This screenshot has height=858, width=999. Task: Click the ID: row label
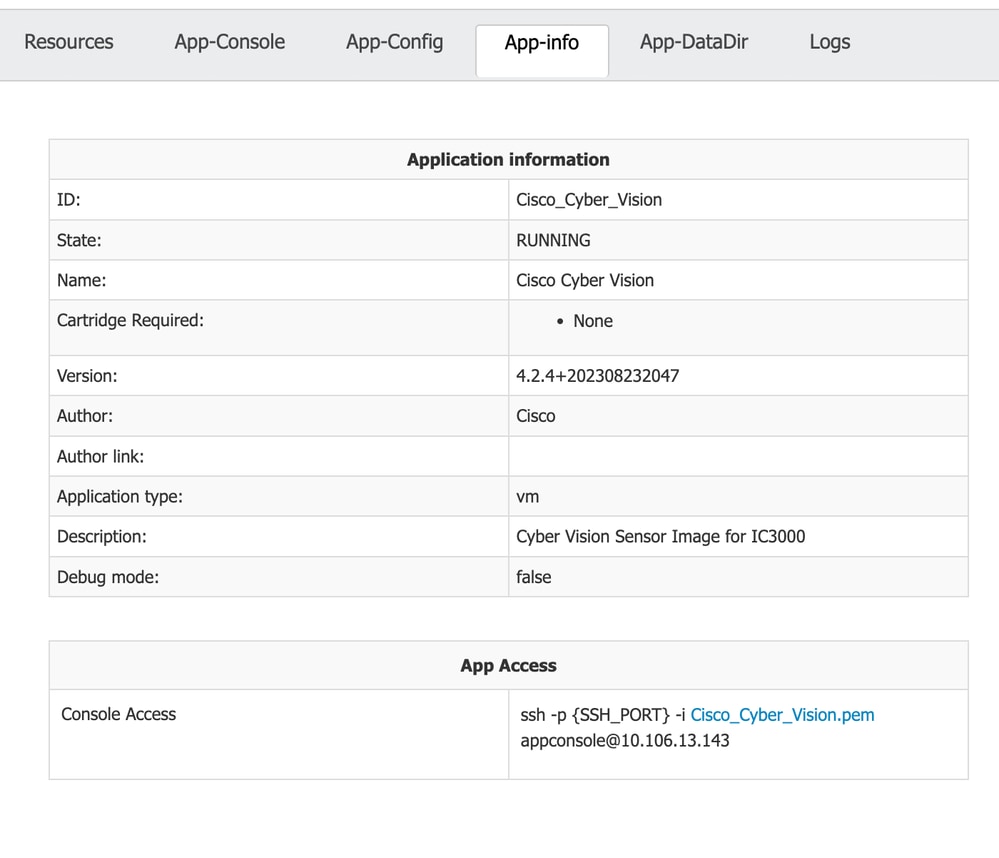coord(69,200)
